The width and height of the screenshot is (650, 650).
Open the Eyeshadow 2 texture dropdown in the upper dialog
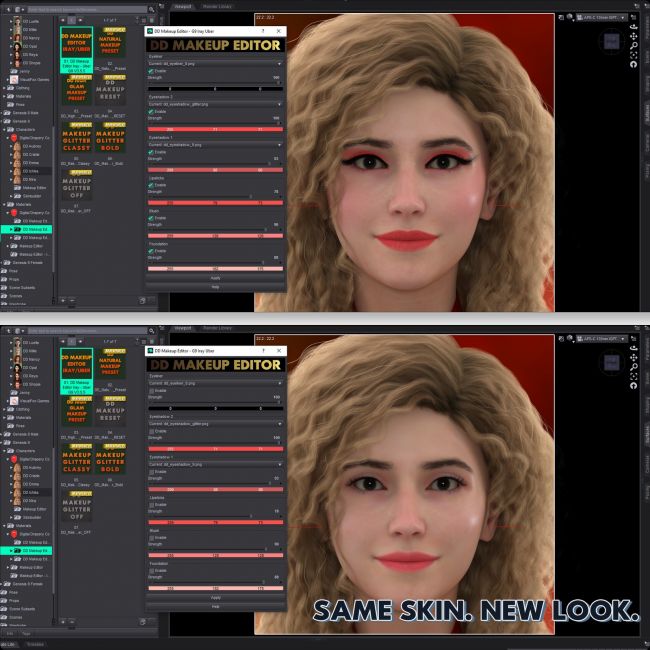(x=215, y=104)
